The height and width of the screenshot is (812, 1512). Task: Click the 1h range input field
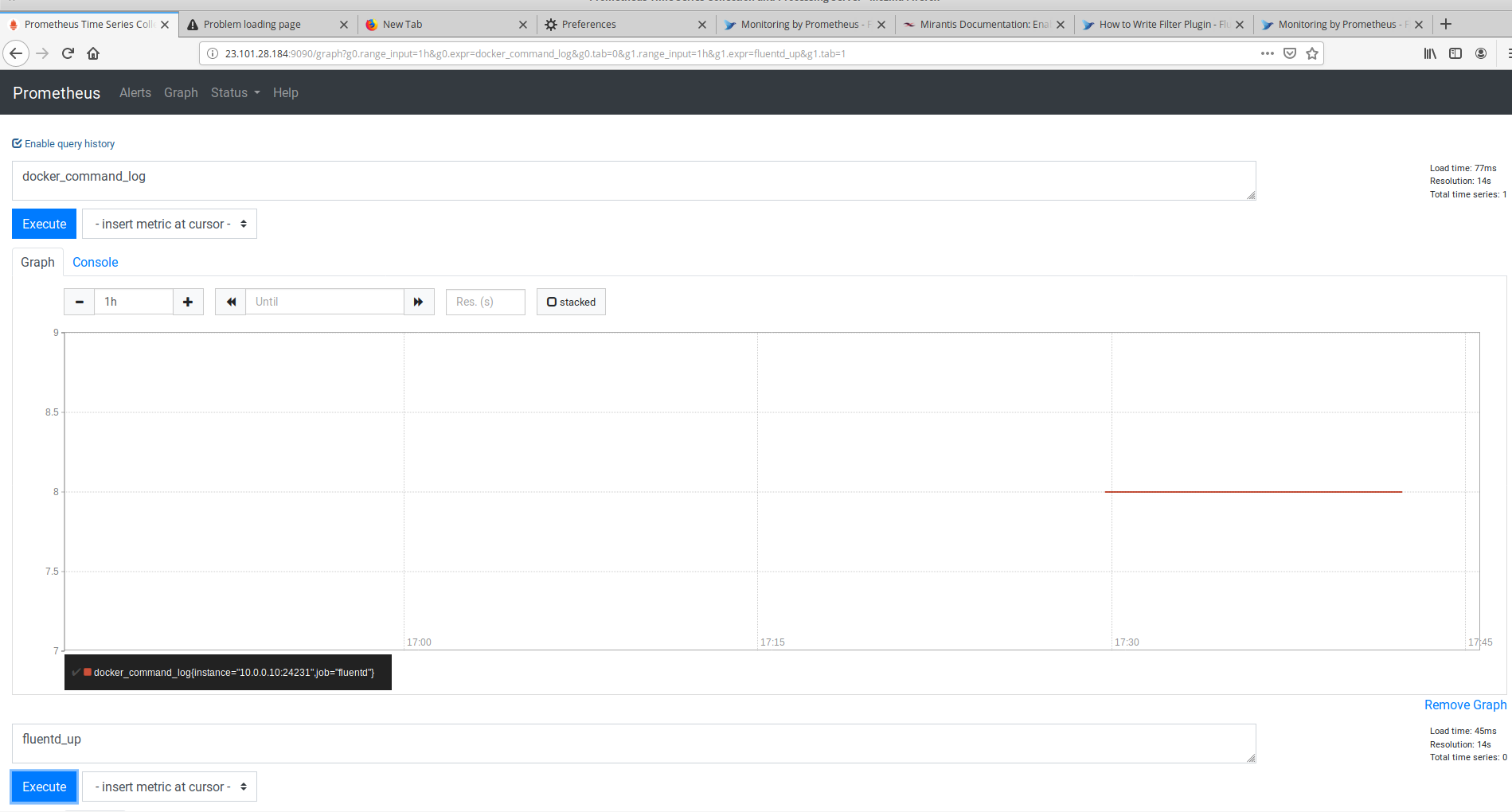point(134,302)
